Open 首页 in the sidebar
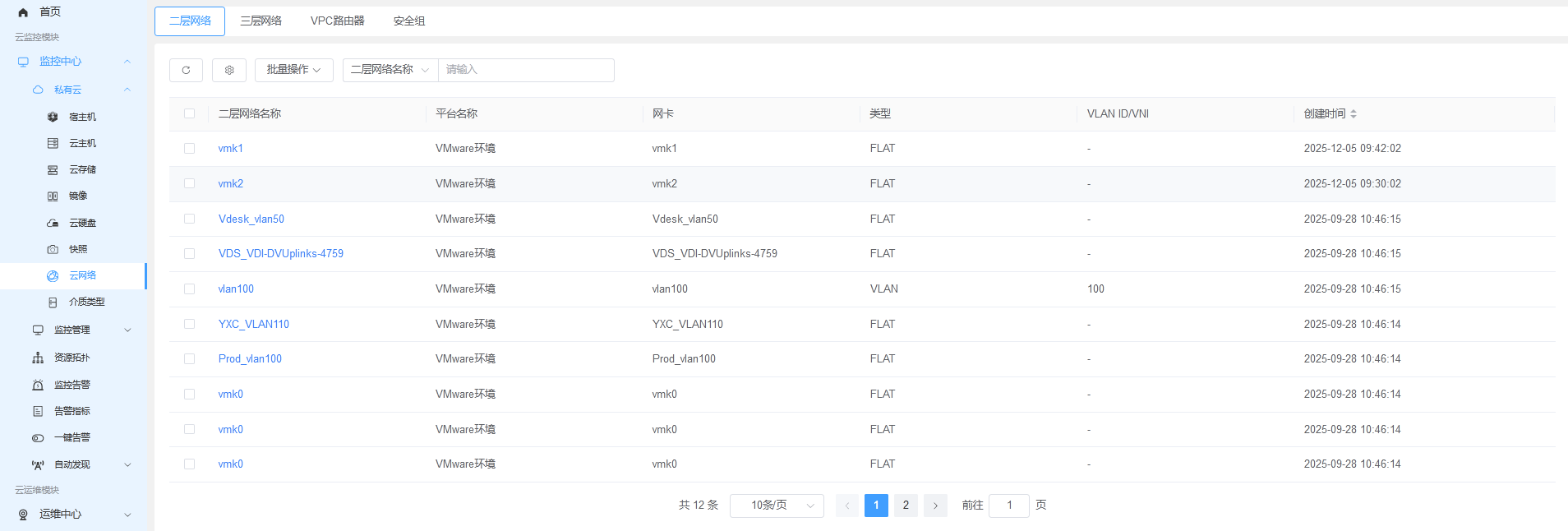This screenshot has height=531, width=1568. 50,12
